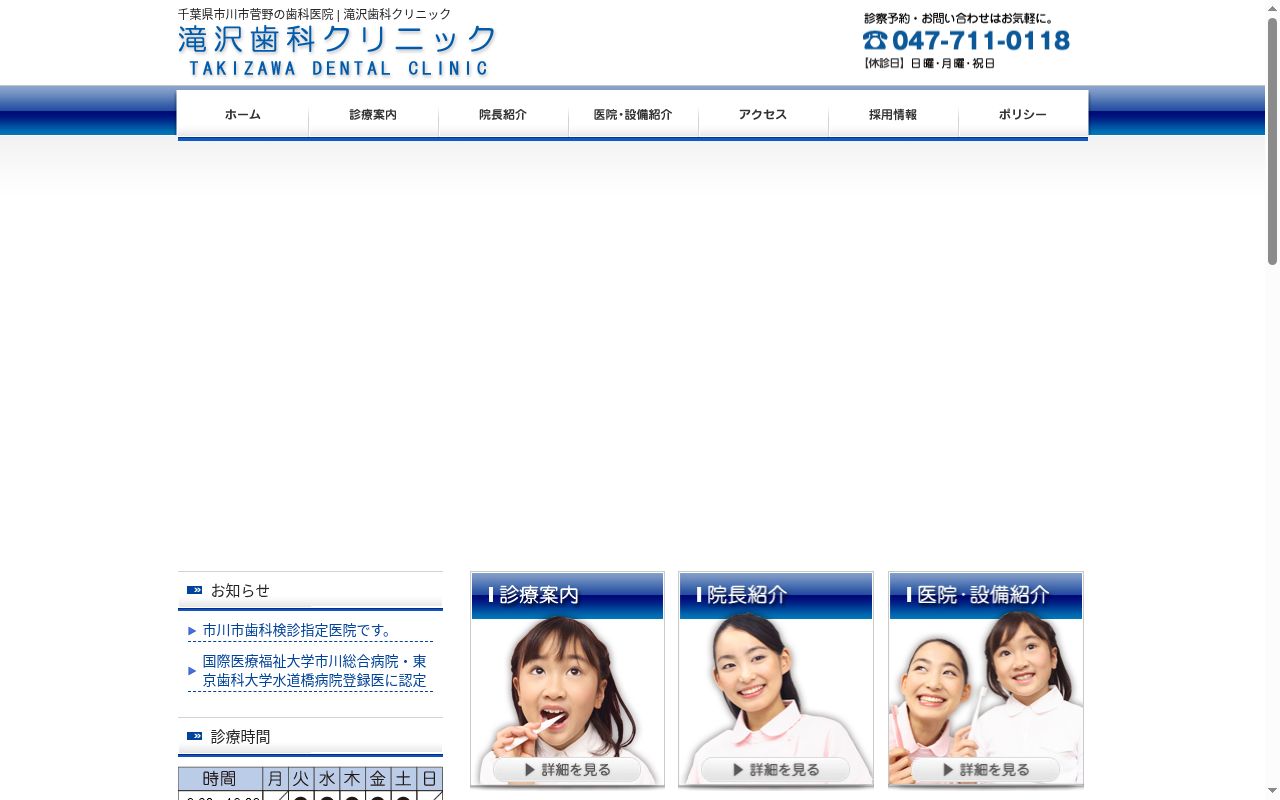Click the 診療予約・お問い合わせはお気軽に text
This screenshot has height=800, width=1280.
pyautogui.click(x=959, y=18)
